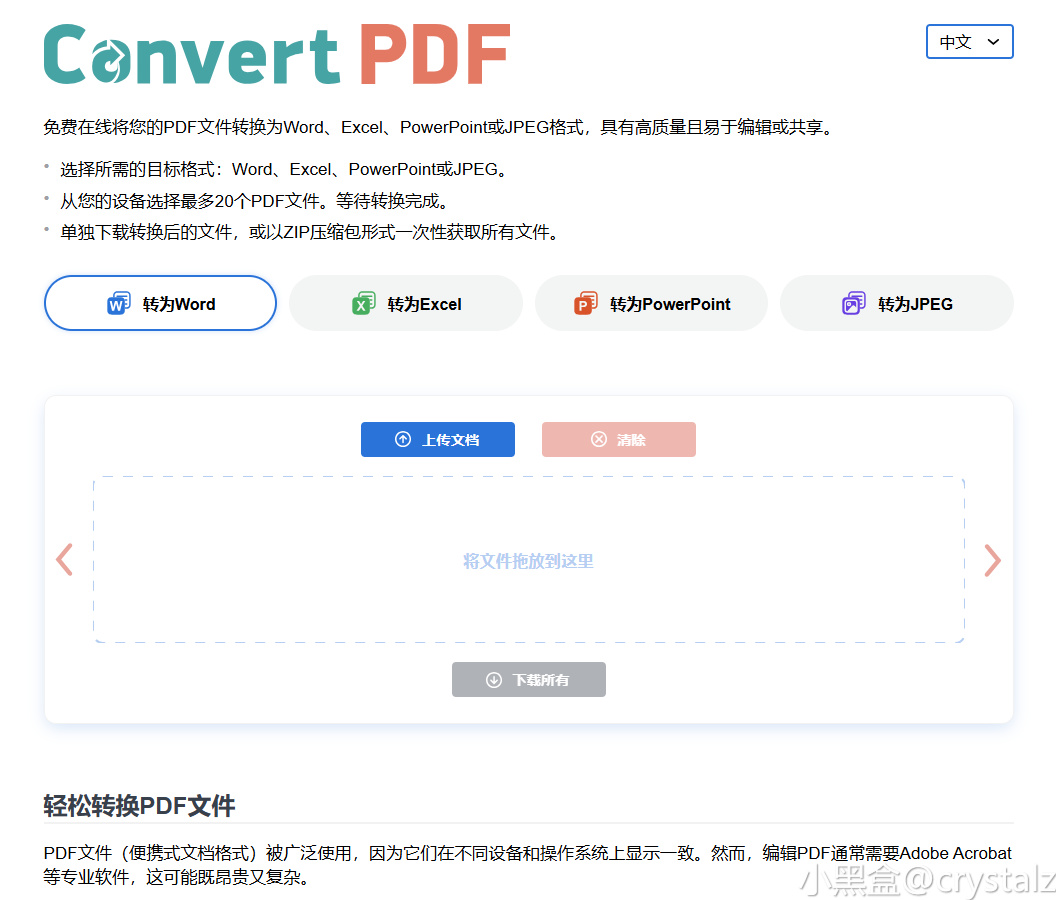The height and width of the screenshot is (900, 1056).
Task: Click the 下载所有 download all button
Action: (529, 680)
